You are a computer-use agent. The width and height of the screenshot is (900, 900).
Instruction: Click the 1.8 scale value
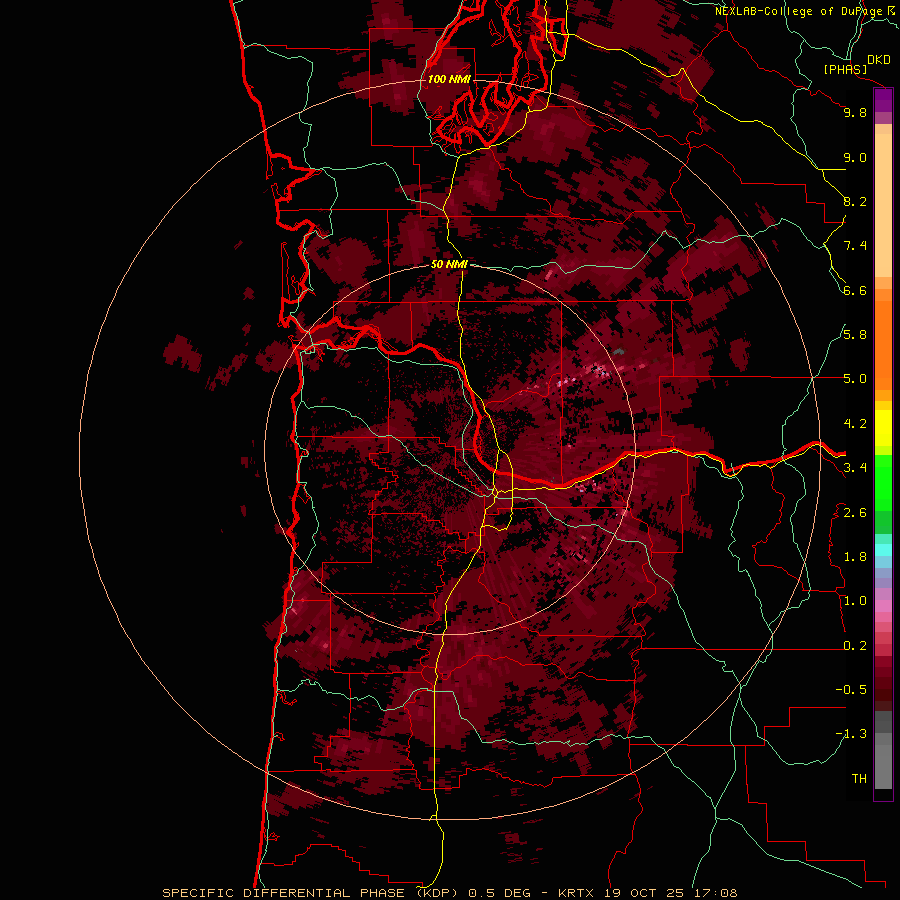point(855,557)
